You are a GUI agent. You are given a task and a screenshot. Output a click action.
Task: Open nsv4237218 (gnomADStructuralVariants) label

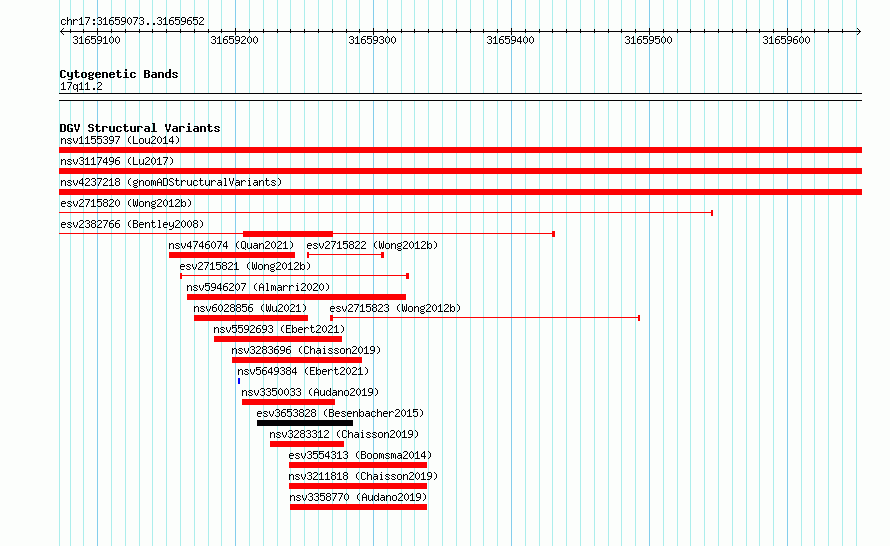171,182
